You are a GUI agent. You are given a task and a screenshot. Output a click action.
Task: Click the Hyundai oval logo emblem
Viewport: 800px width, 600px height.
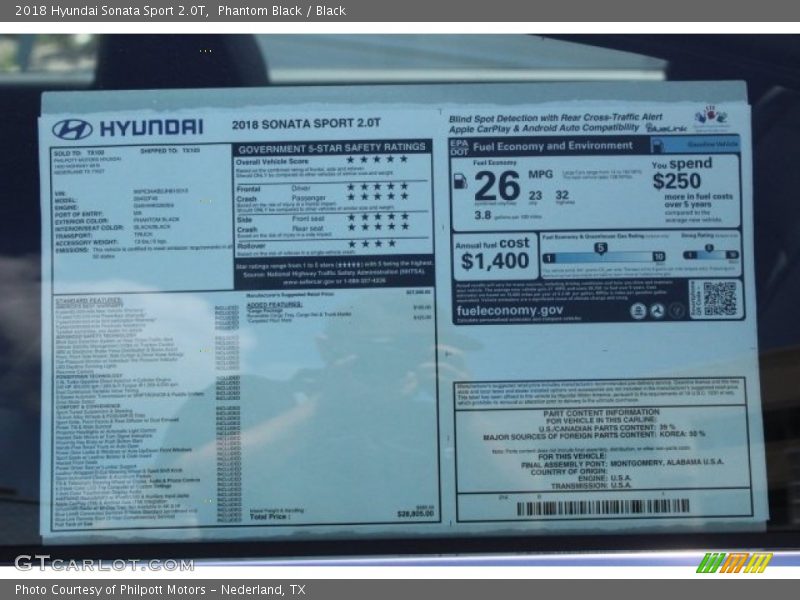[x=72, y=129]
